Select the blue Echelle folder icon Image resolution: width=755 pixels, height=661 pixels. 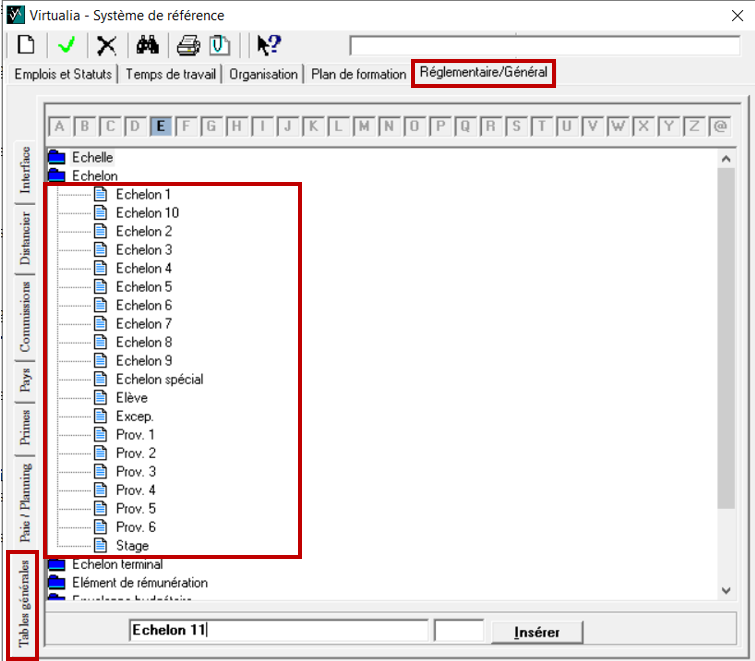56,158
